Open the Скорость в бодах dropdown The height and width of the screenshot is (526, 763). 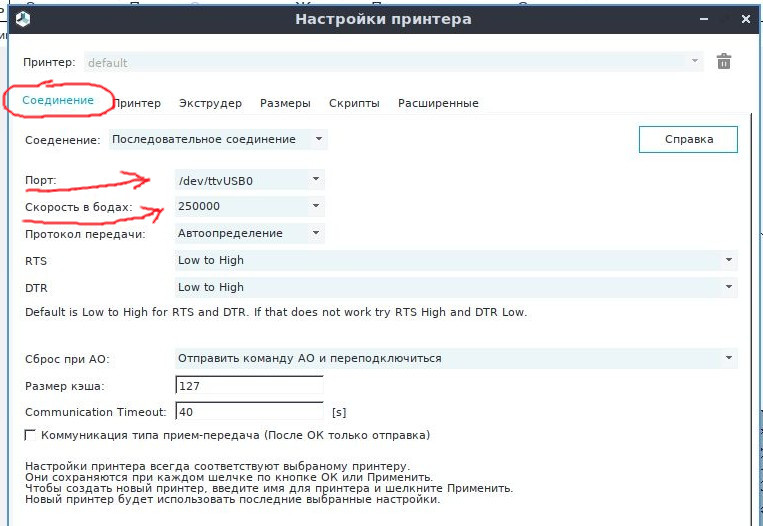pyautogui.click(x=249, y=207)
